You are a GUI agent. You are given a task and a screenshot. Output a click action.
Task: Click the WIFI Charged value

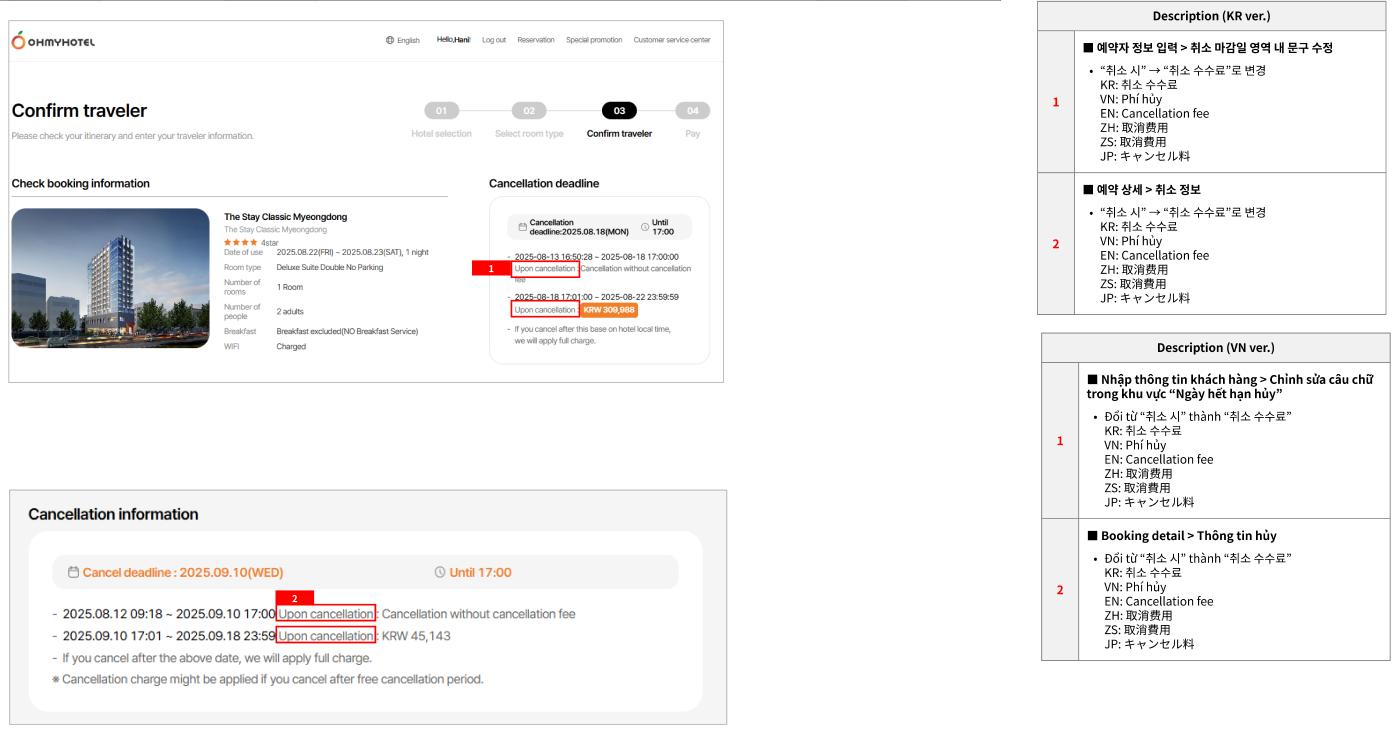point(291,347)
